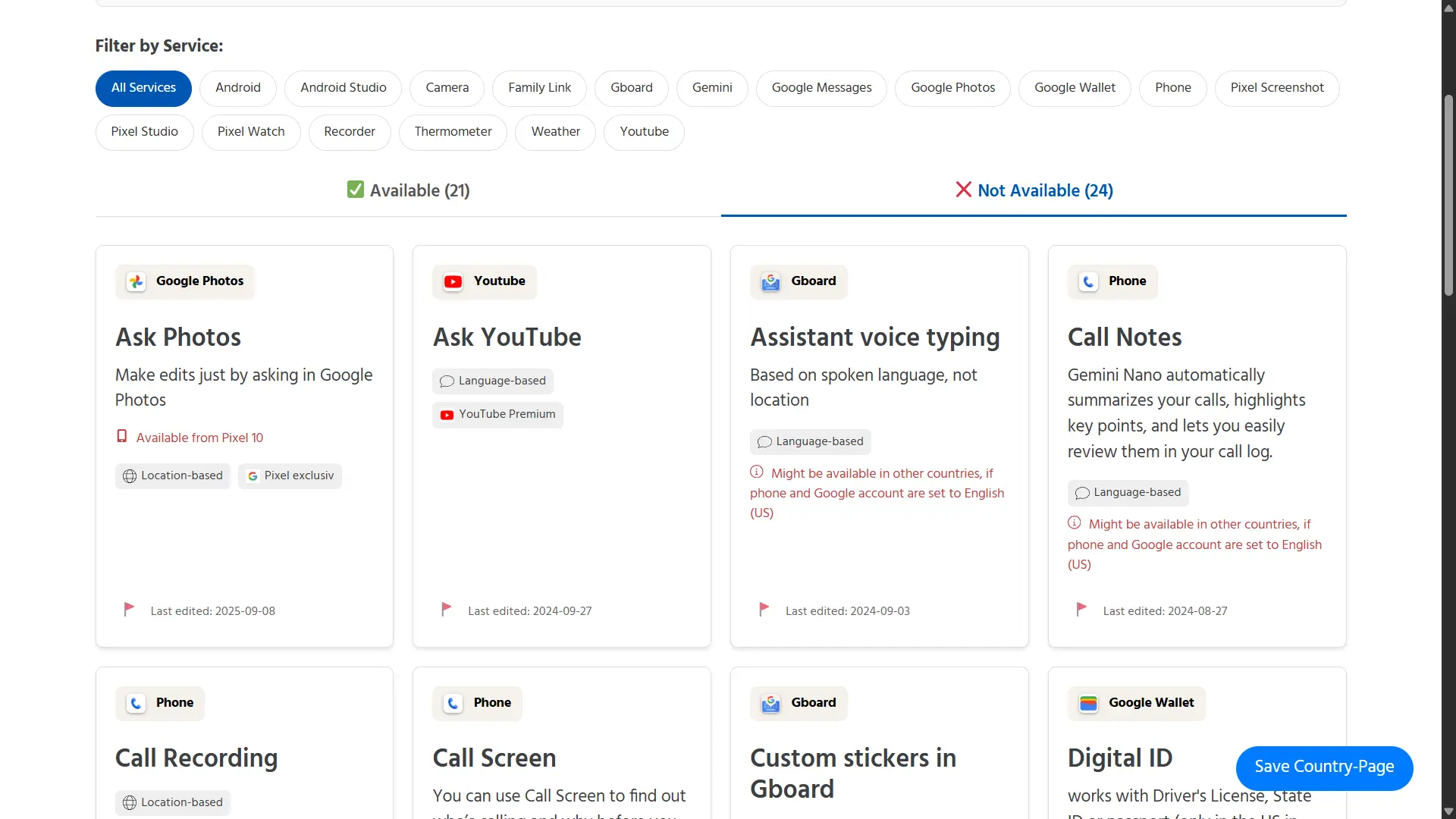Screen dimensions: 1456x819
Task: Click the Google Wallet icon on Digital ID card
Action: 1089,704
